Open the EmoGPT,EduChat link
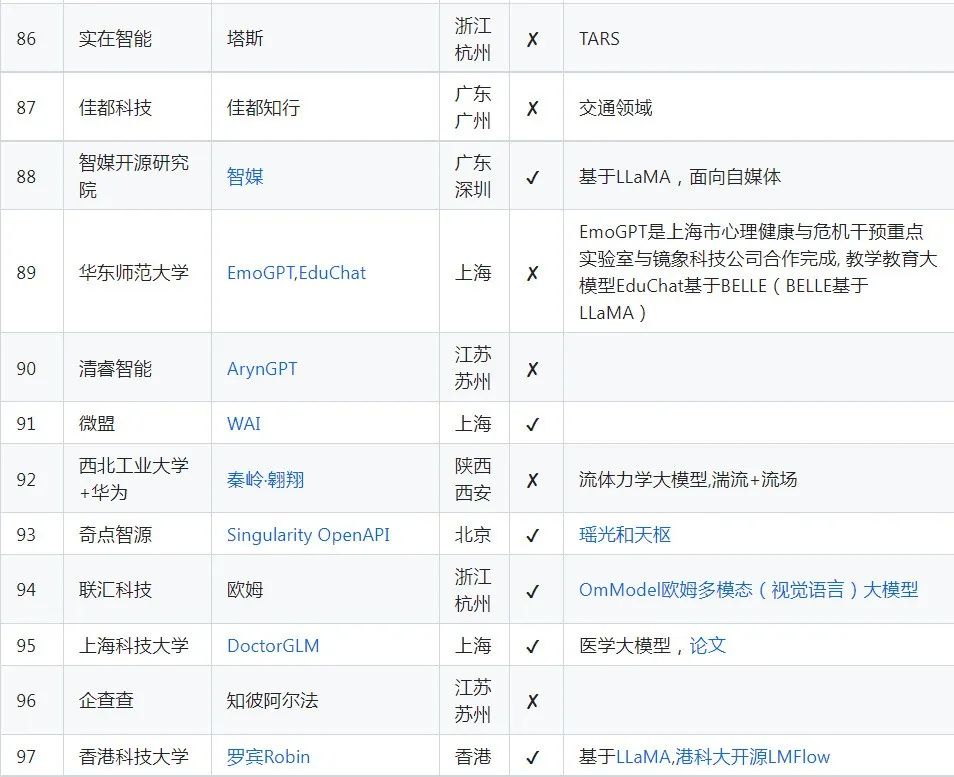The height and width of the screenshot is (777, 954). pyautogui.click(x=296, y=273)
